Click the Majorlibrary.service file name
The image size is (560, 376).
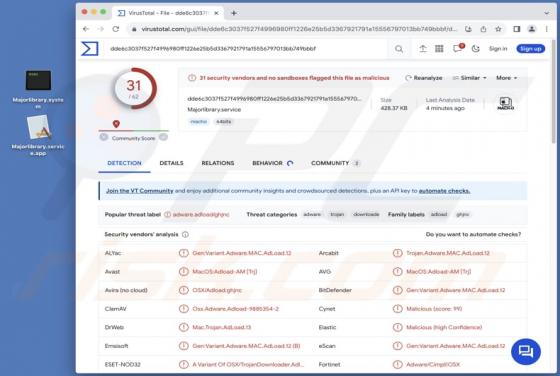[x=214, y=110]
